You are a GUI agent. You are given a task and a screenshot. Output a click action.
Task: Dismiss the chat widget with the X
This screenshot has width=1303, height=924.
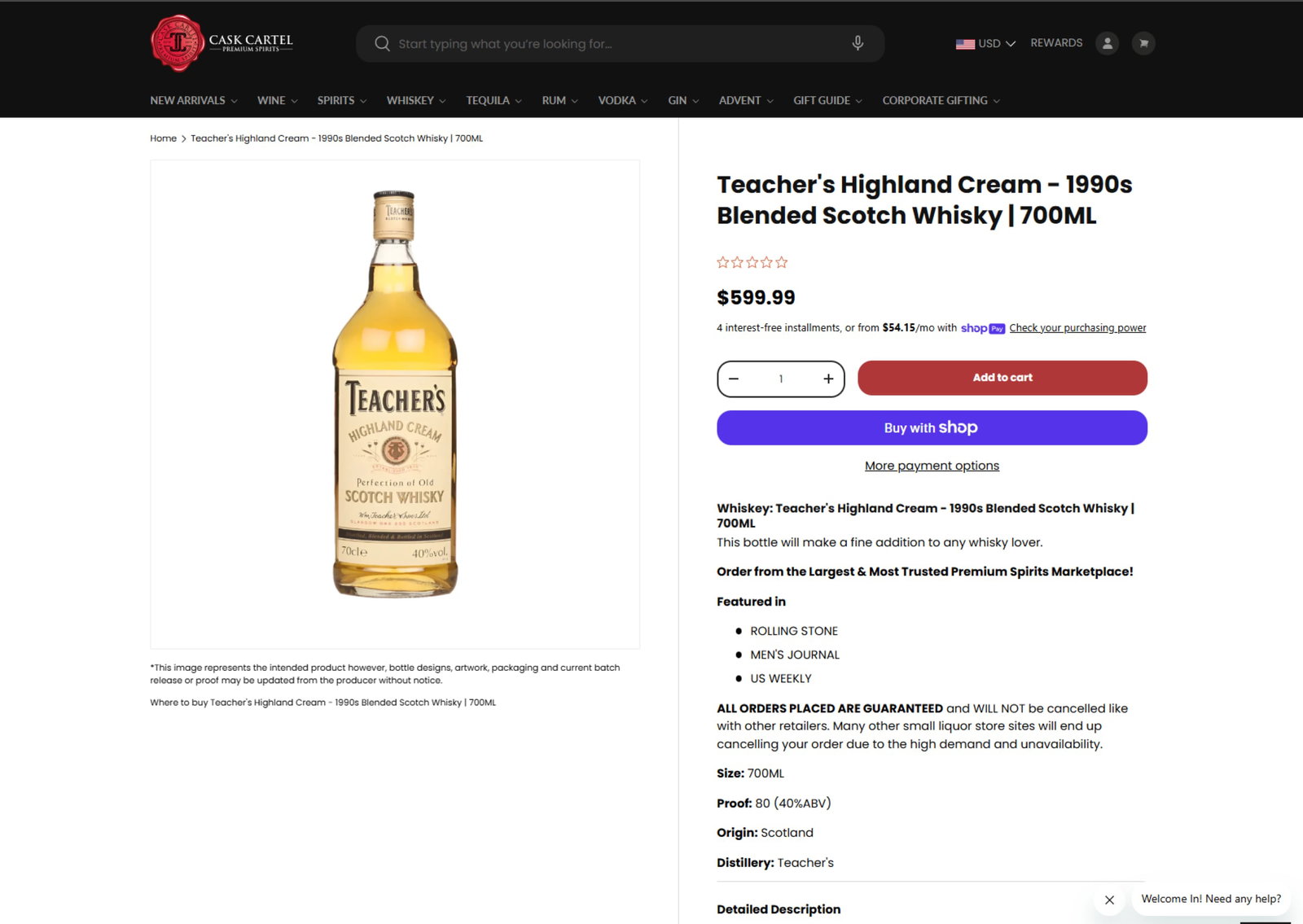1108,900
